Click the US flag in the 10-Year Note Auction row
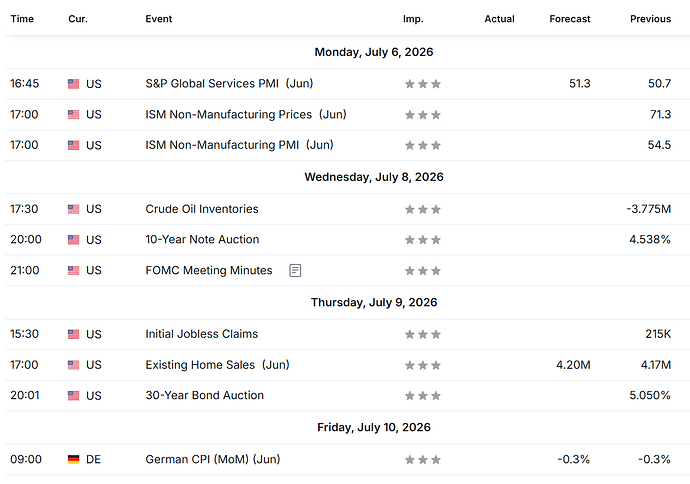690x484 pixels. pyautogui.click(x=73, y=240)
